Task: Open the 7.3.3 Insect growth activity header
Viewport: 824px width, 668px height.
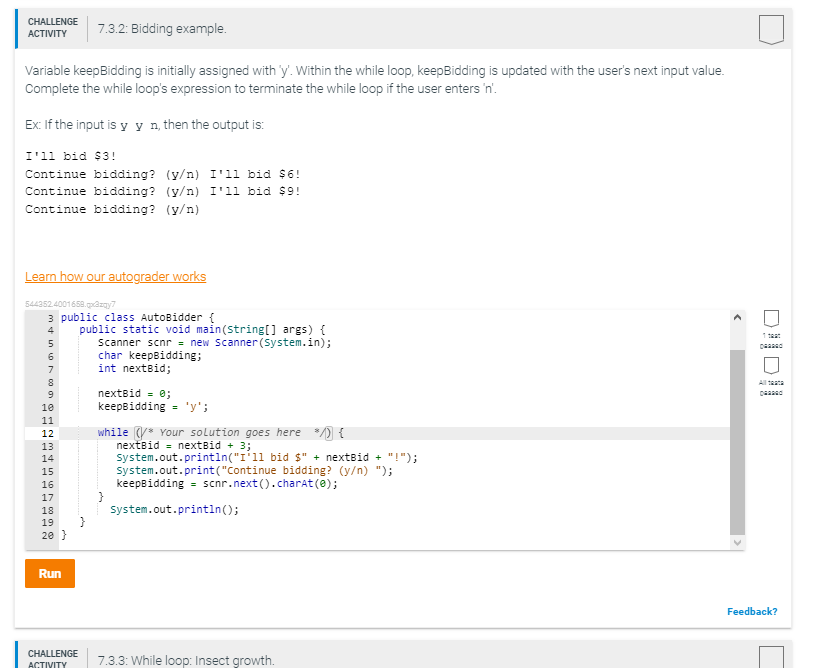Action: (186, 660)
